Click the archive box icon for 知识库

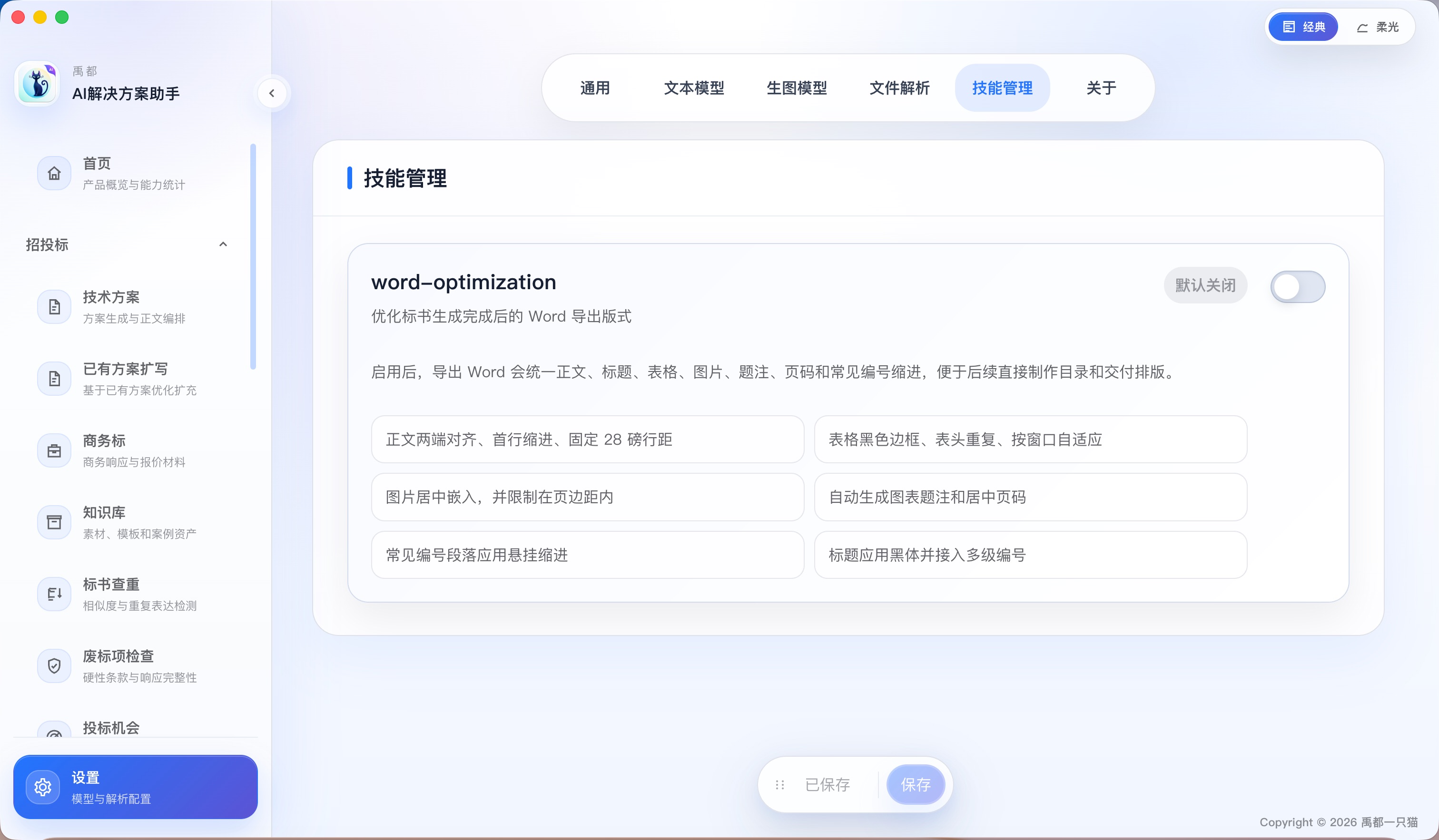tap(54, 522)
